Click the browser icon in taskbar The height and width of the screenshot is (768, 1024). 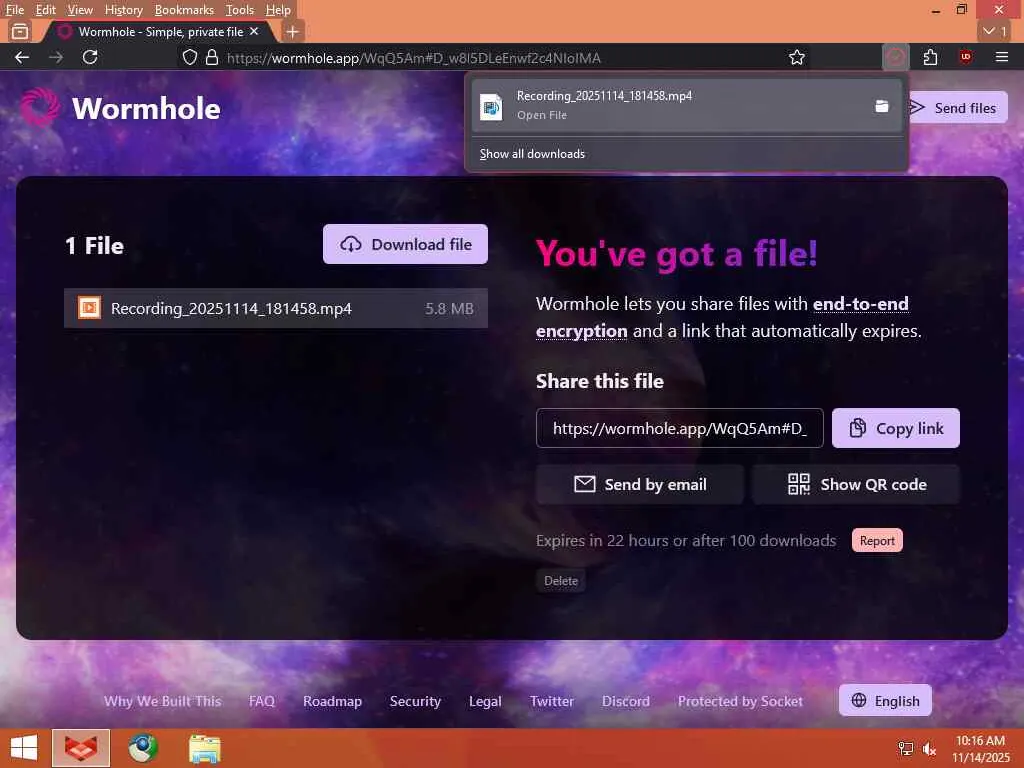click(81, 748)
